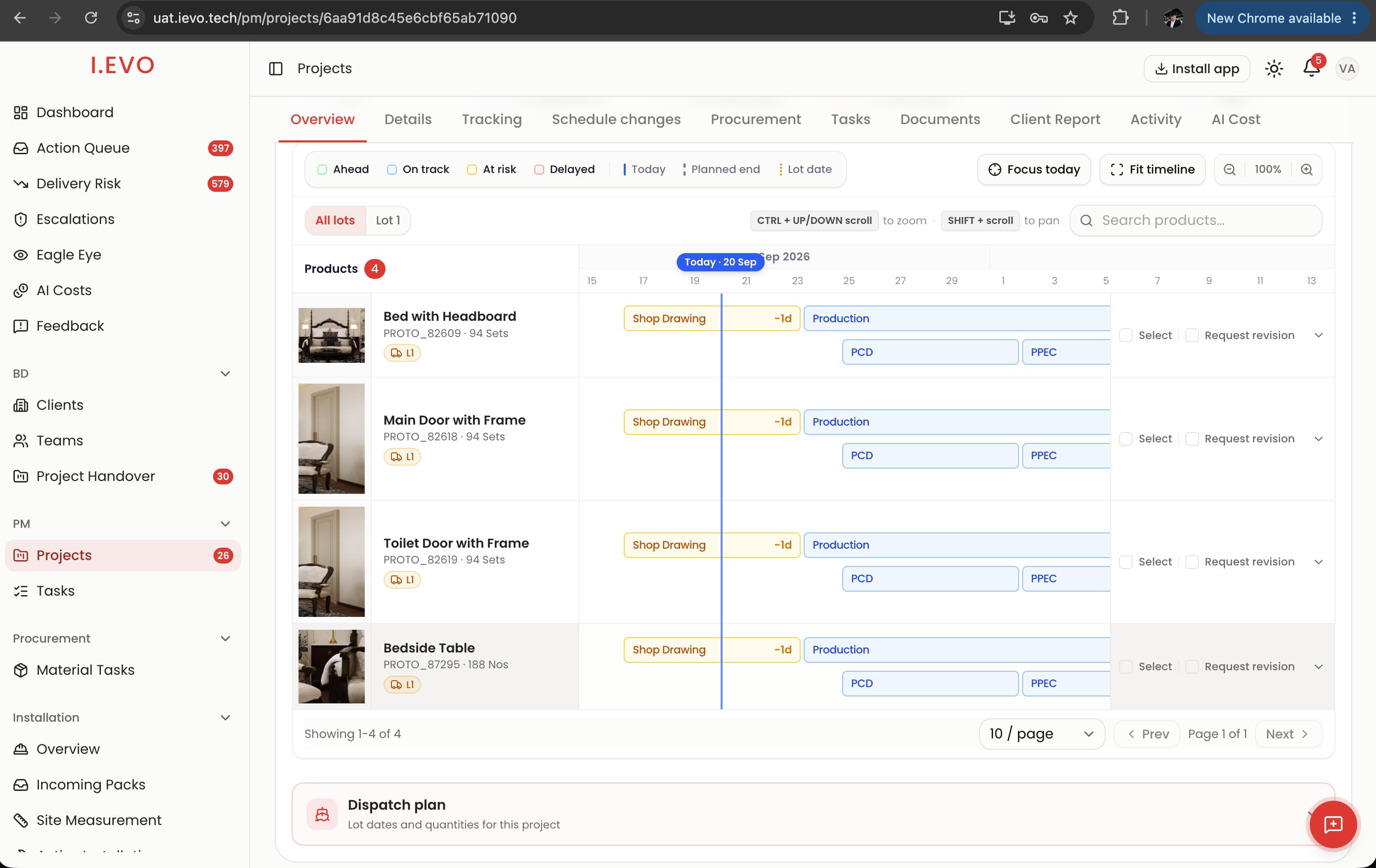
Task: Check Request revision for Main Door with Frame
Action: [x=1192, y=439]
